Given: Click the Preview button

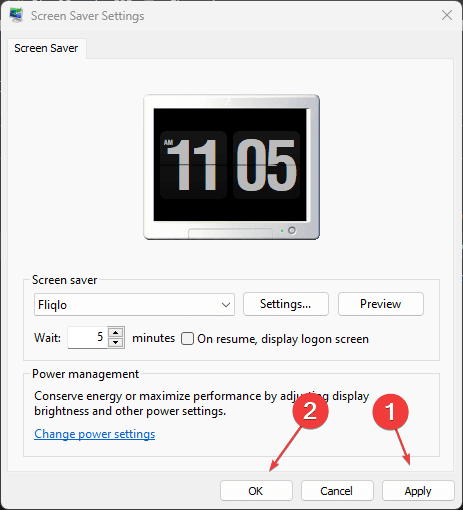Looking at the screenshot, I should [381, 304].
